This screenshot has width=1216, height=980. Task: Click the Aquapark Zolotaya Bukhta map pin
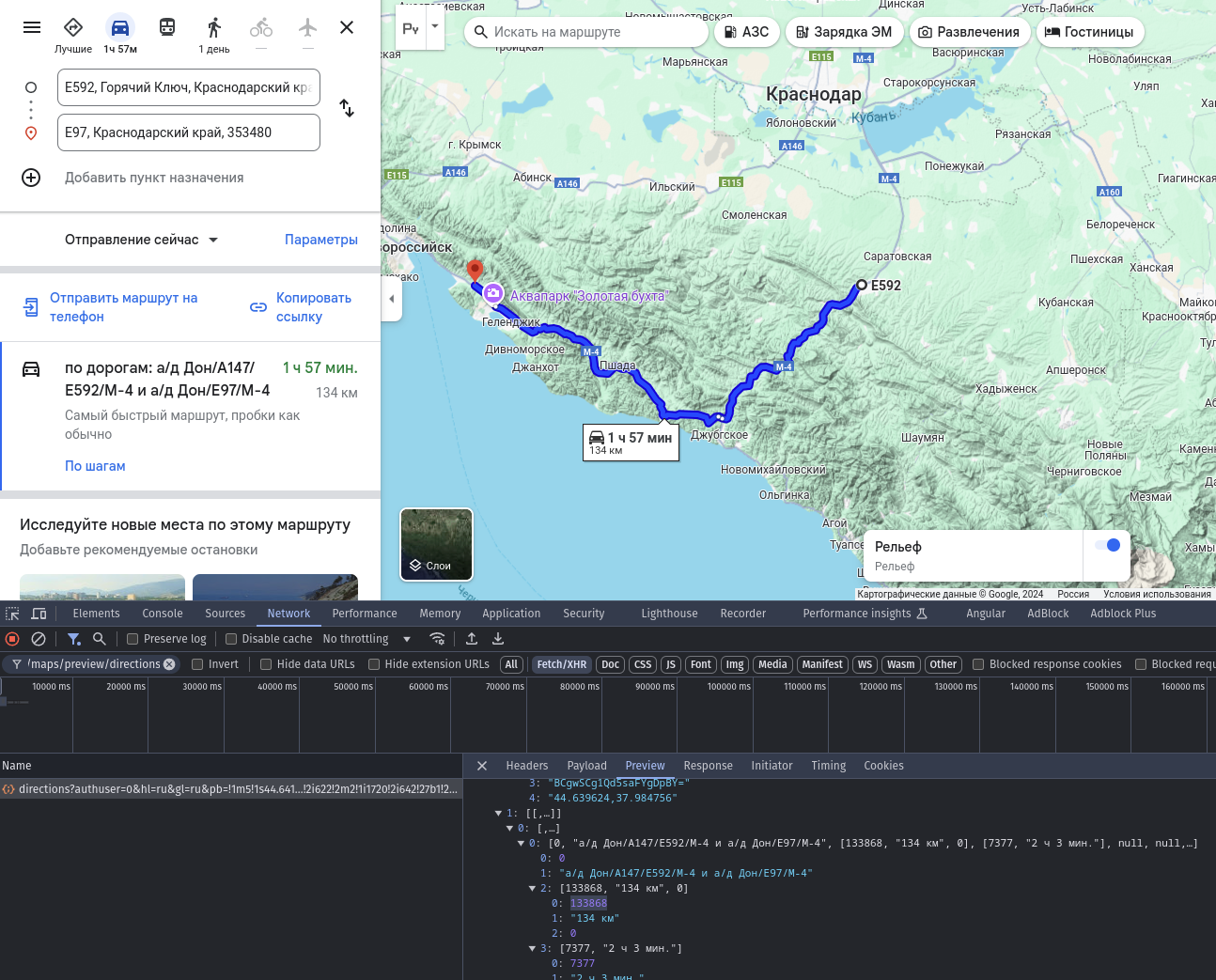pos(492,294)
